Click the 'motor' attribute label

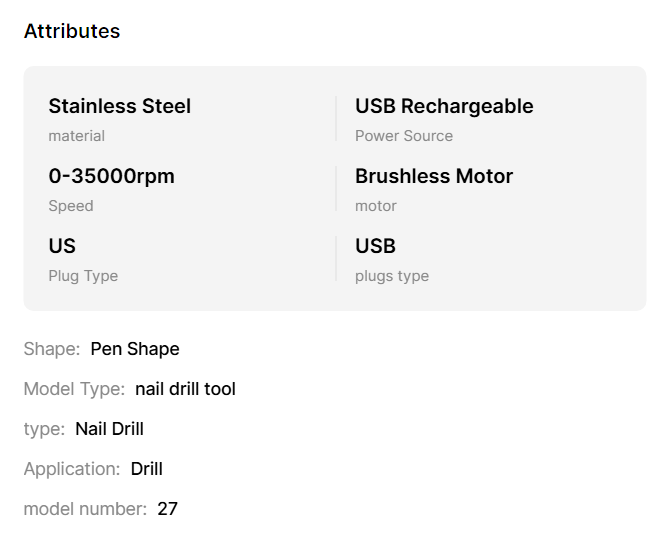pos(375,206)
